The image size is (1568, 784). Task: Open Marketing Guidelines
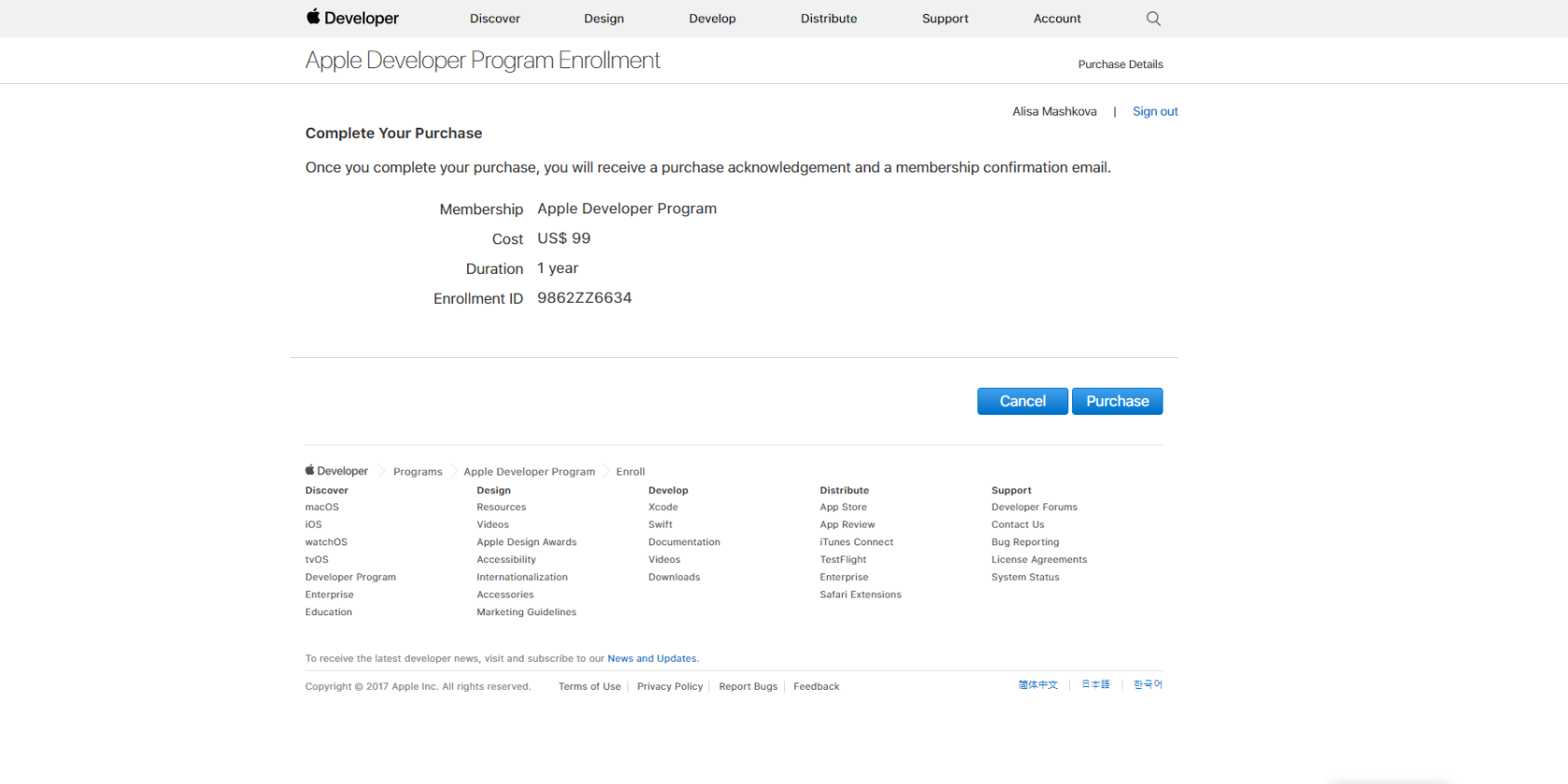pyautogui.click(x=527, y=612)
